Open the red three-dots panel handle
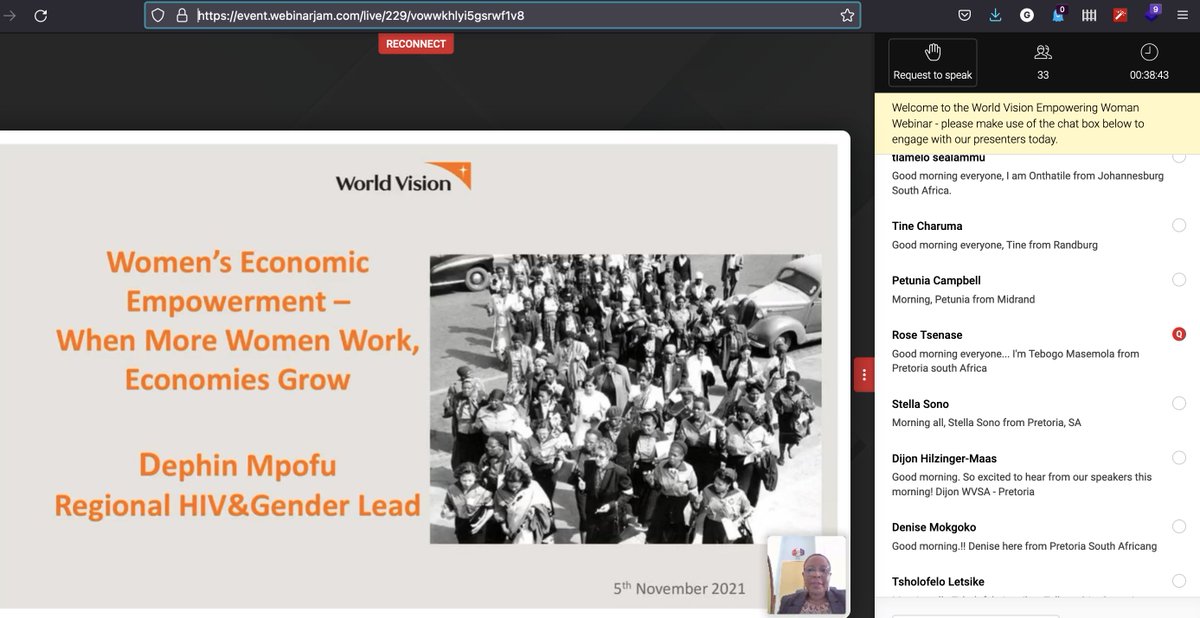This screenshot has height=618, width=1200. click(865, 374)
